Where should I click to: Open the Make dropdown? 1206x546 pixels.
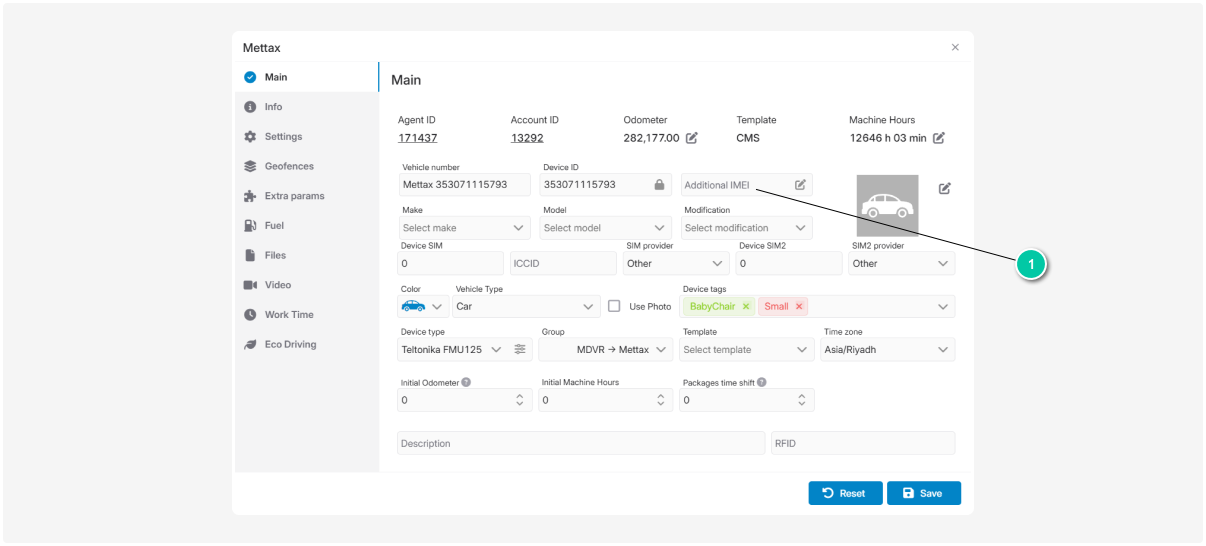(464, 228)
